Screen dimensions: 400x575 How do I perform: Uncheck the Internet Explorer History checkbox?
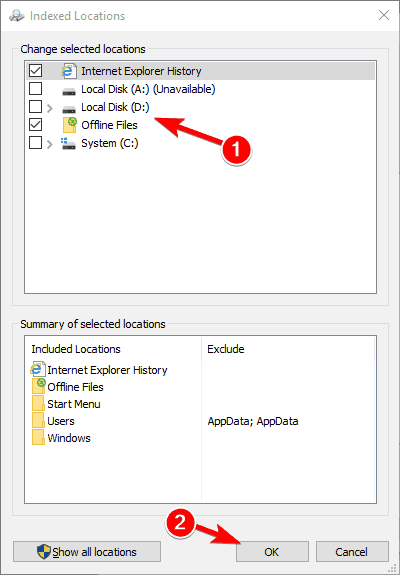(x=35, y=70)
